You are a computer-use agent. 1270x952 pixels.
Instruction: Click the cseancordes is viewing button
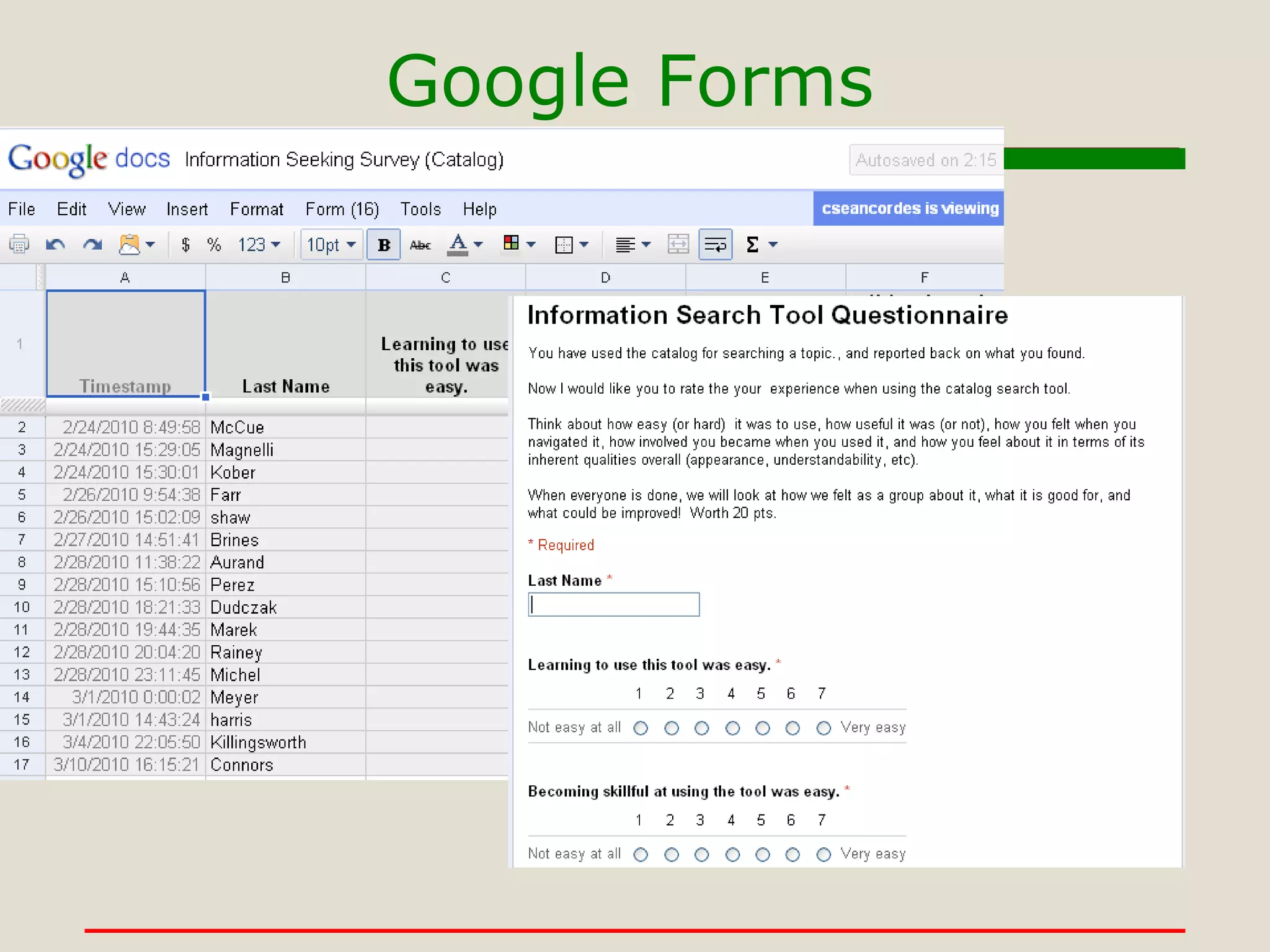(x=908, y=208)
